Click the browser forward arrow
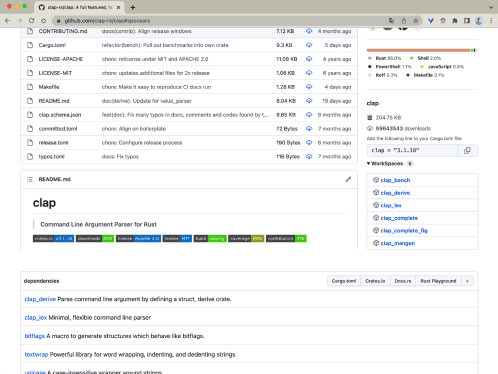 (19, 21)
